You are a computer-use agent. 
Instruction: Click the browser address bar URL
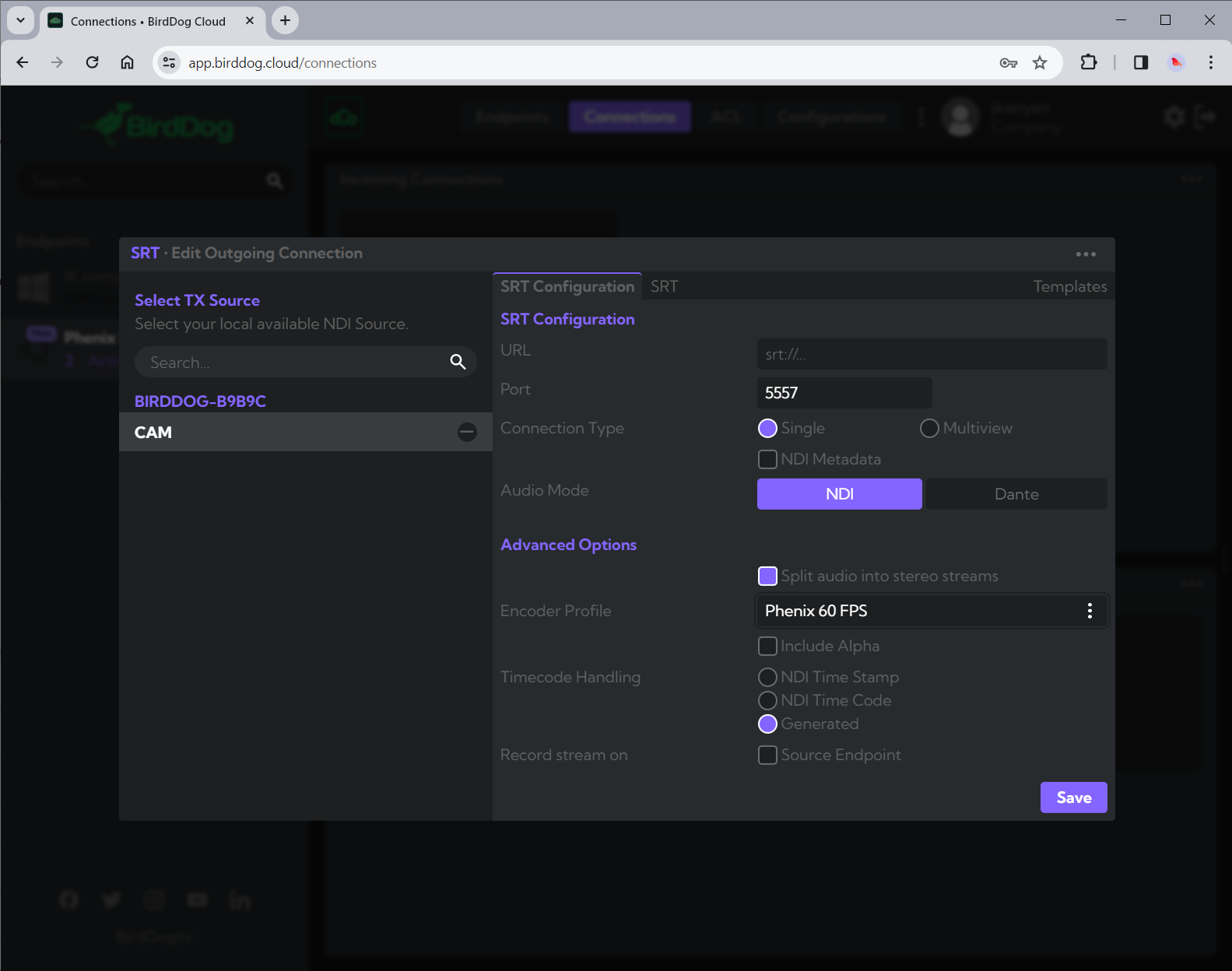pyautogui.click(x=283, y=63)
